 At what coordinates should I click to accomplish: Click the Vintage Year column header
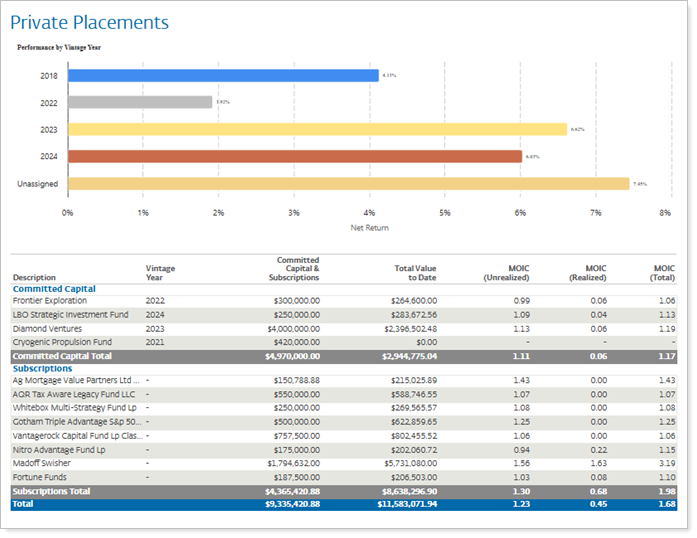point(160,273)
